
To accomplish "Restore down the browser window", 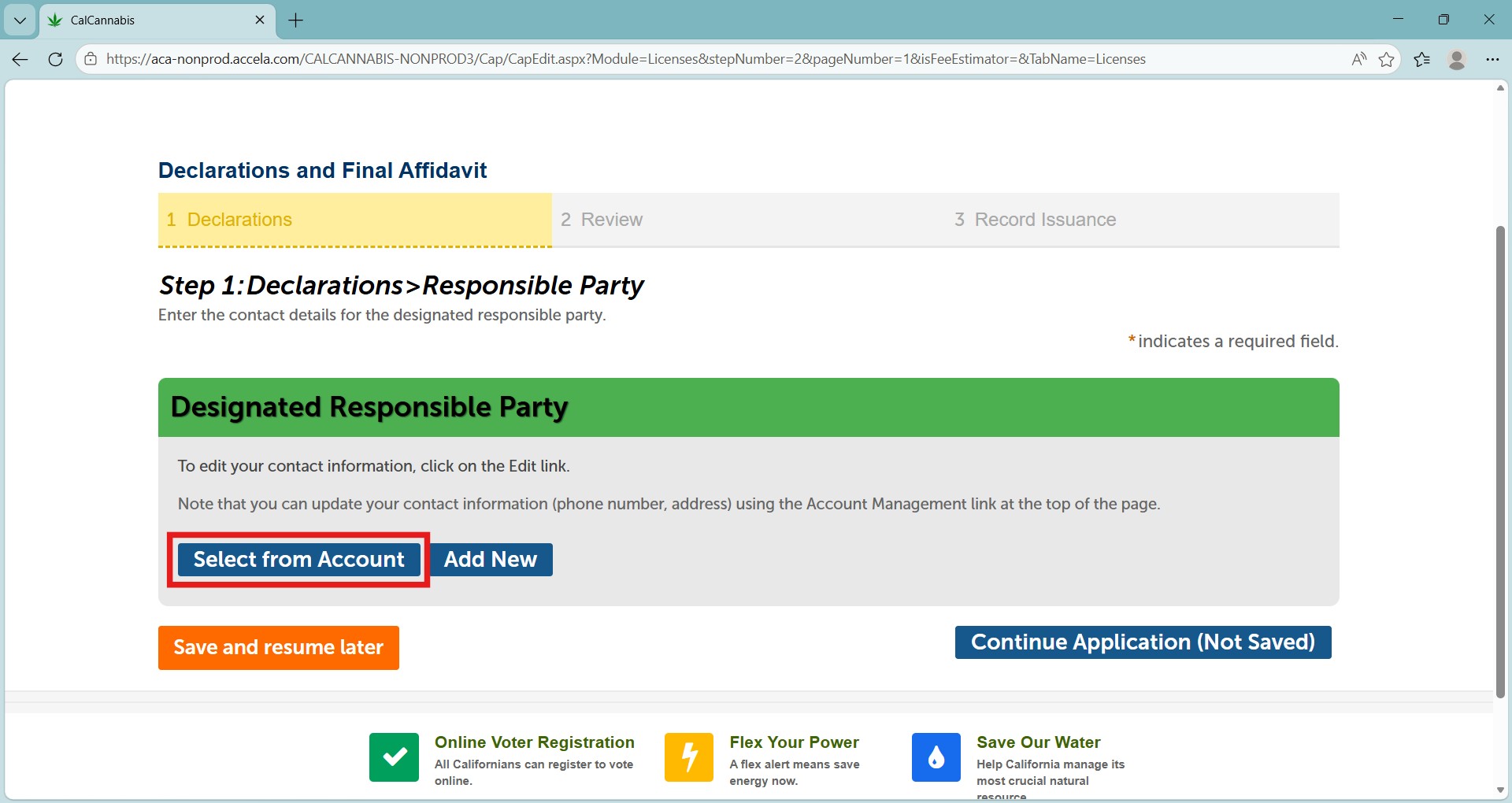I will pos(1443,20).
